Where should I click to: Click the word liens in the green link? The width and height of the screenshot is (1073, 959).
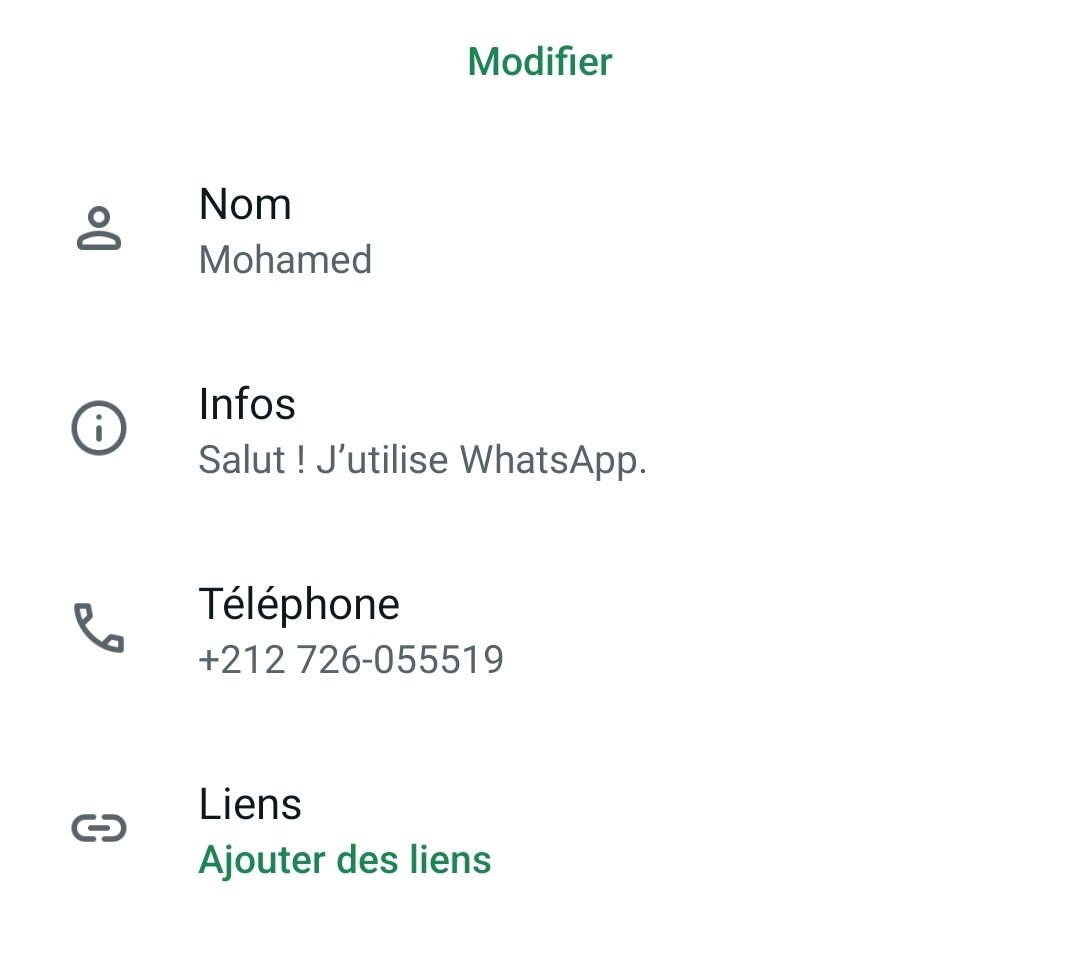452,860
